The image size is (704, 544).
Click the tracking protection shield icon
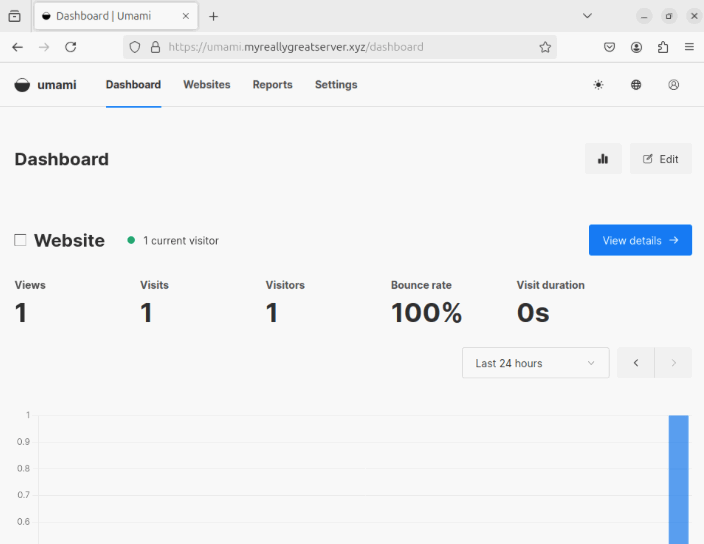pyautogui.click(x=135, y=47)
